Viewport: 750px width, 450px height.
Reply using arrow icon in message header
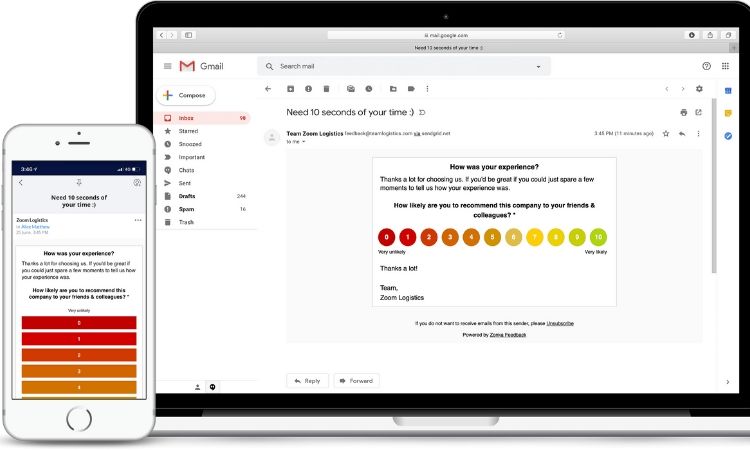pyautogui.click(x=682, y=133)
